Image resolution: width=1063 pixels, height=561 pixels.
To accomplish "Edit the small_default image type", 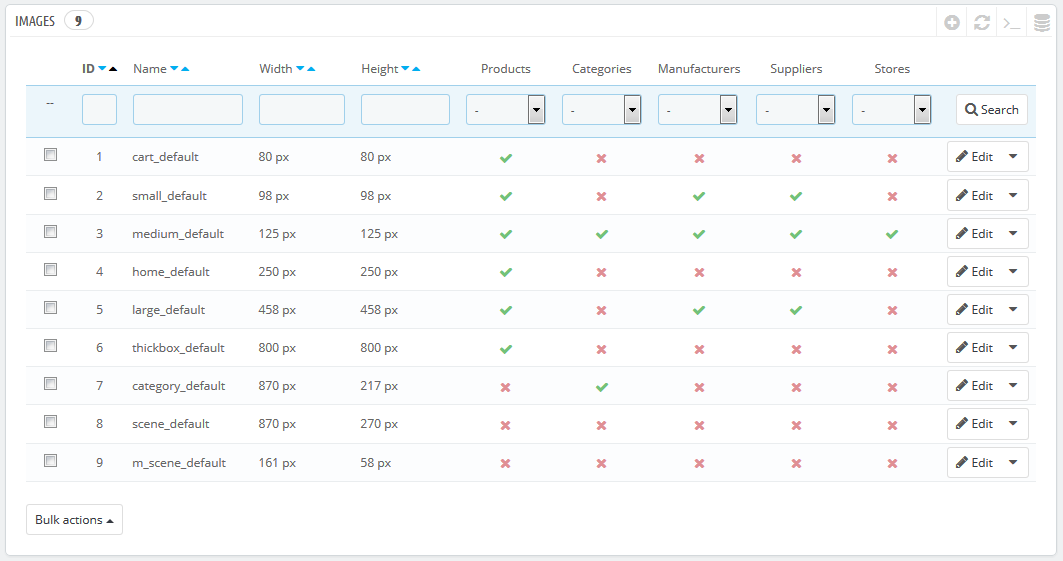I will (x=975, y=195).
